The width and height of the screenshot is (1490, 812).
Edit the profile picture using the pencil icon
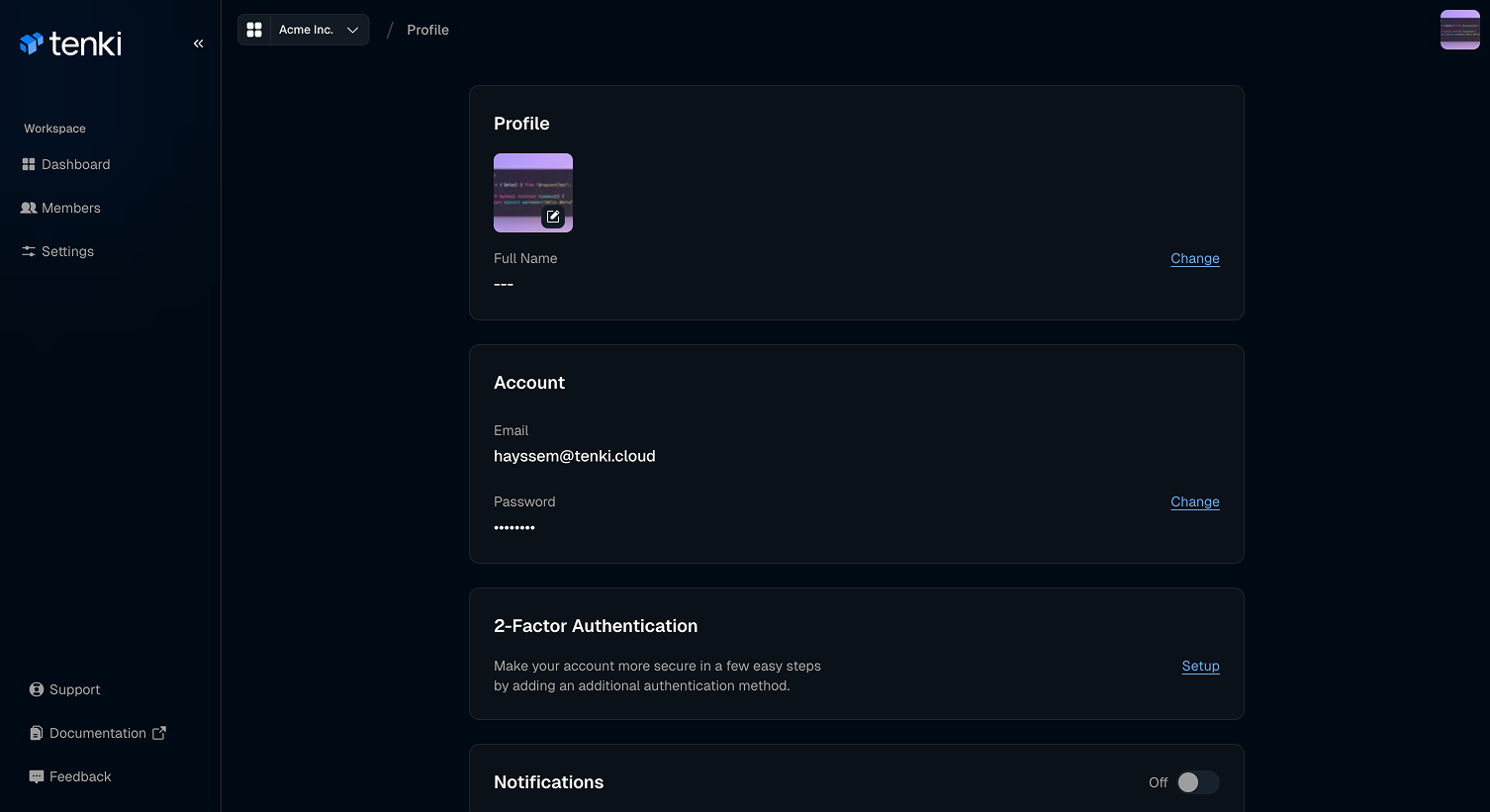point(553,217)
